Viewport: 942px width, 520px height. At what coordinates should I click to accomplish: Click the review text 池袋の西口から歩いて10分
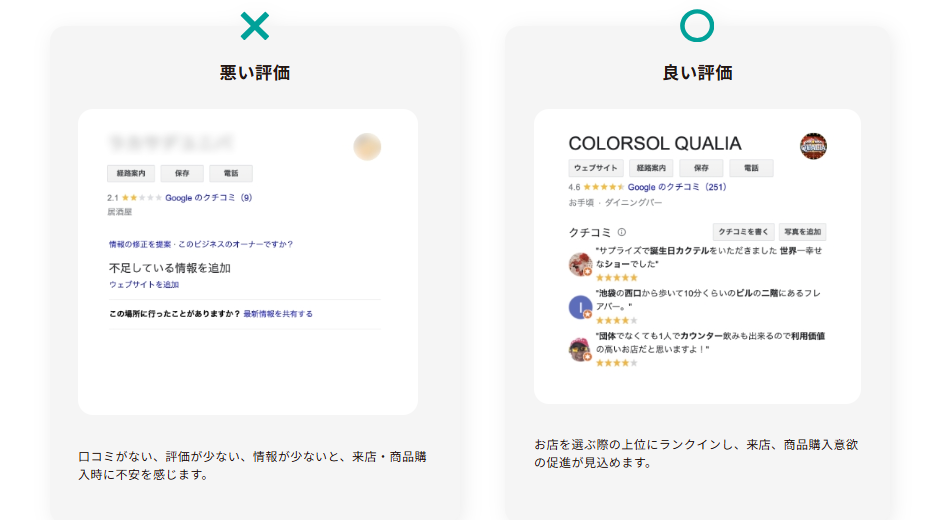pos(708,300)
